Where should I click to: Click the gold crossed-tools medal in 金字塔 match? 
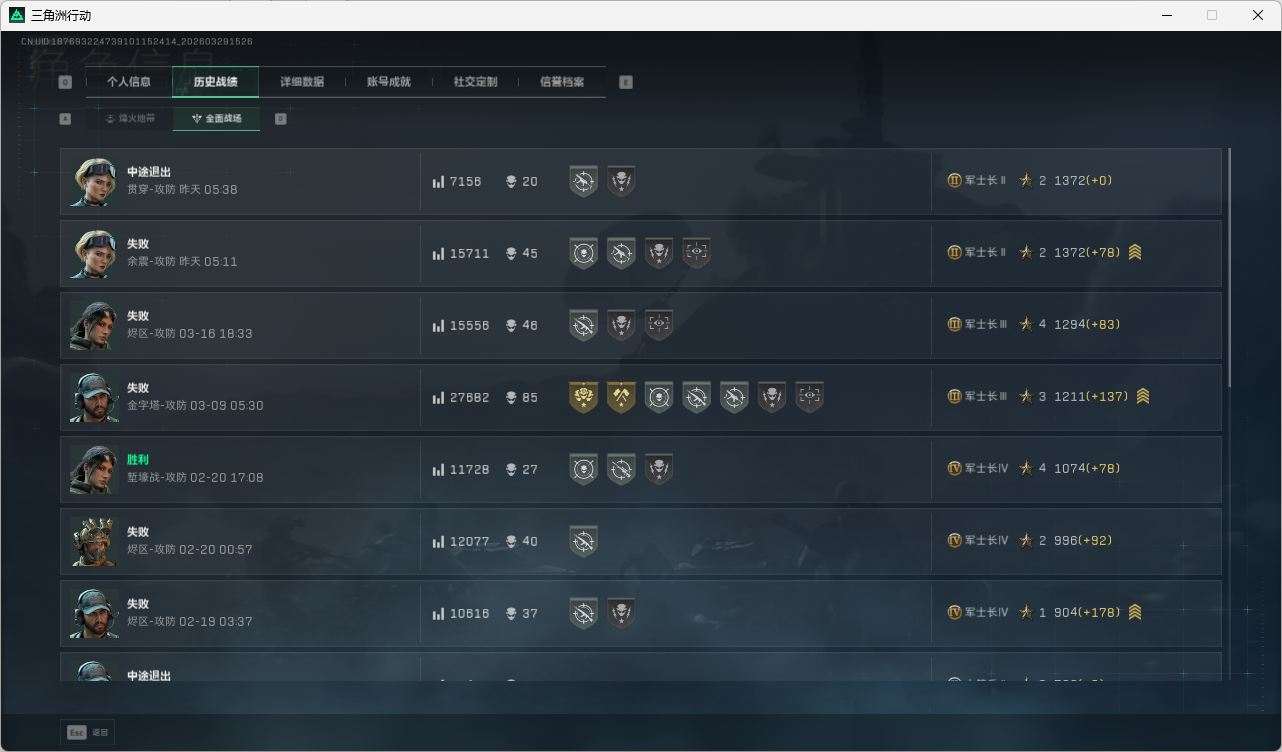[x=621, y=397]
